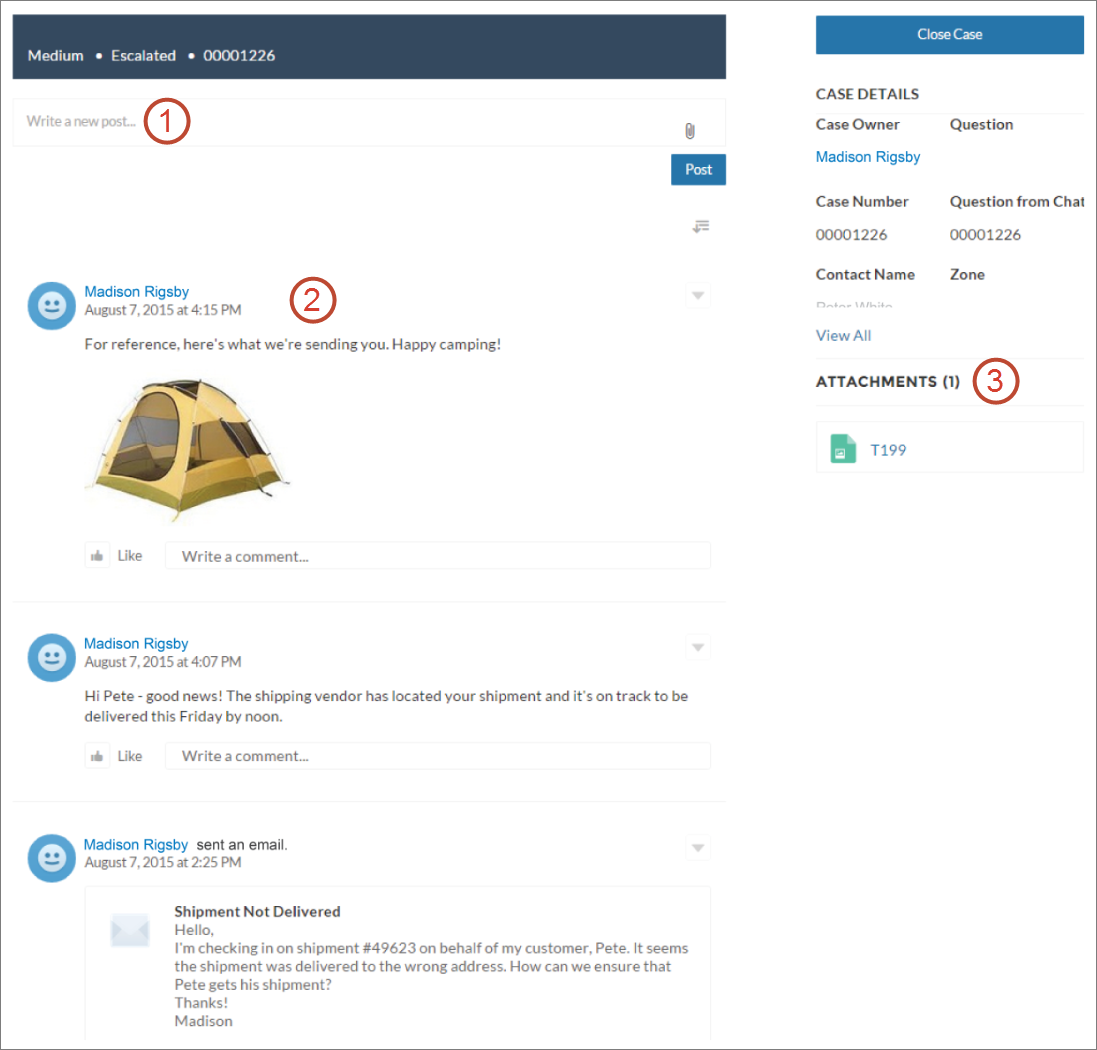
Task: Click the Madison Rigsby case owner link
Action: pyautogui.click(x=867, y=156)
